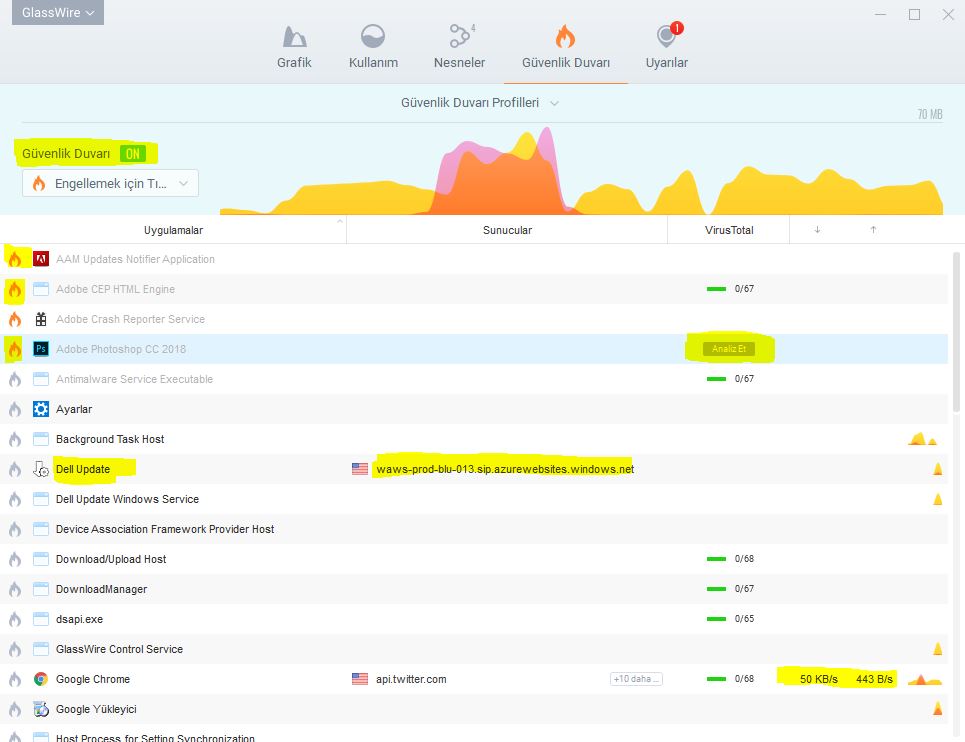
Task: Block Dell Update with flame icon
Action: tap(15, 469)
